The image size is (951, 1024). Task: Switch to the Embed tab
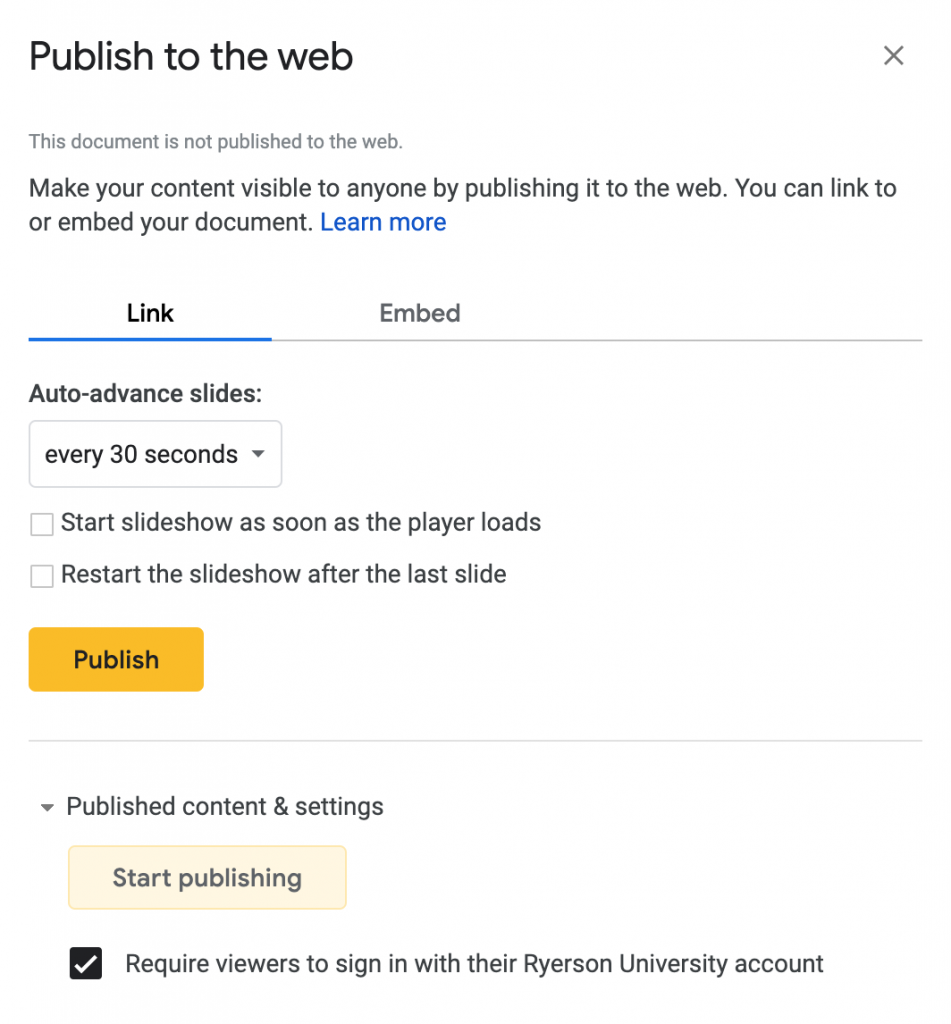coord(420,313)
